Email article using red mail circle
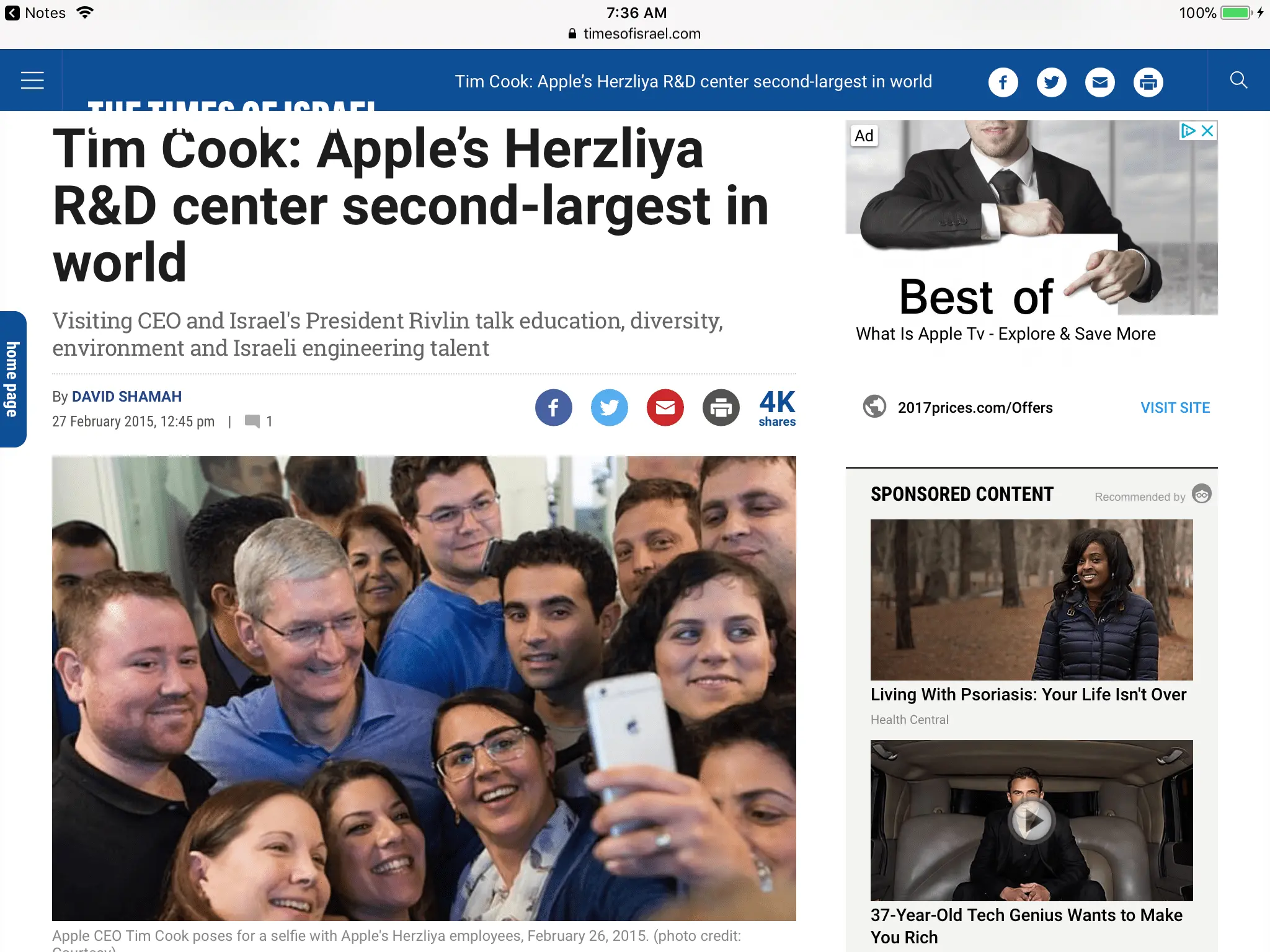 665,407
